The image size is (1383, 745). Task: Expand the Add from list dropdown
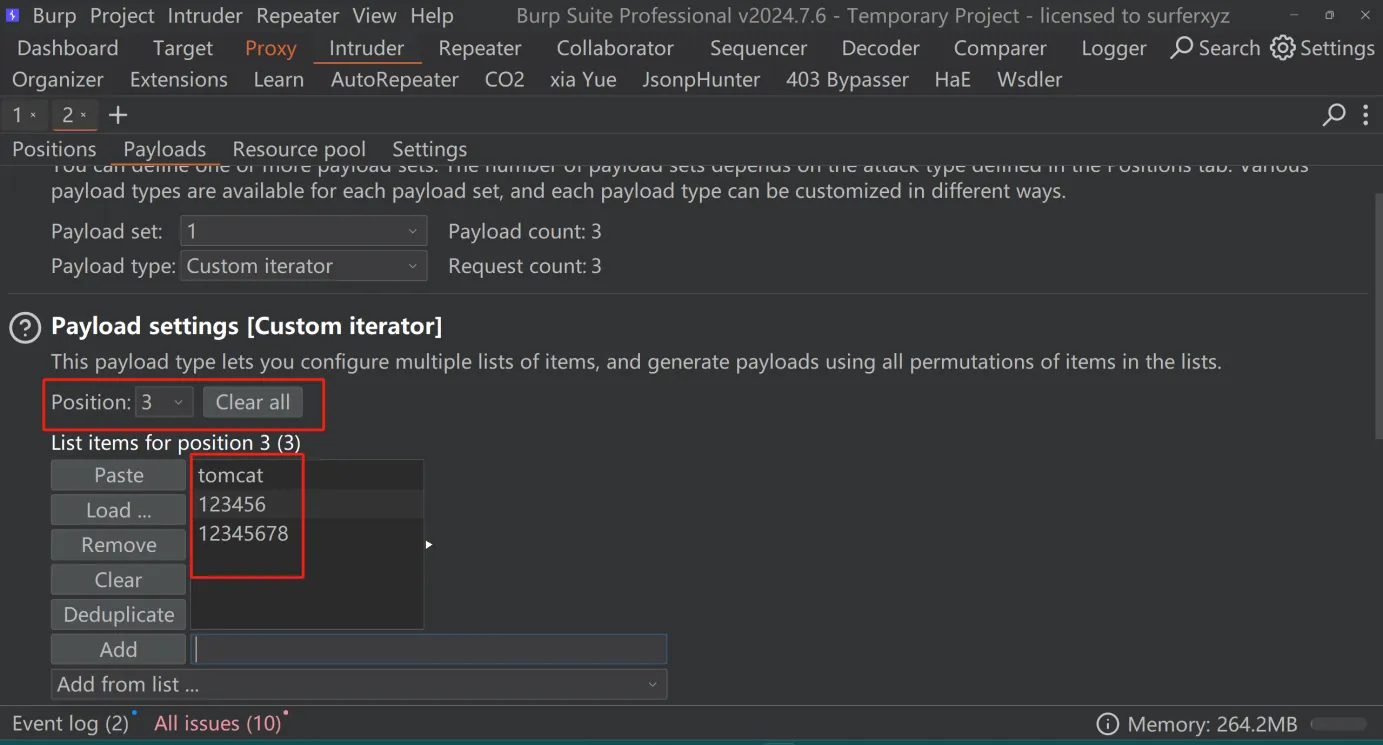click(x=359, y=684)
